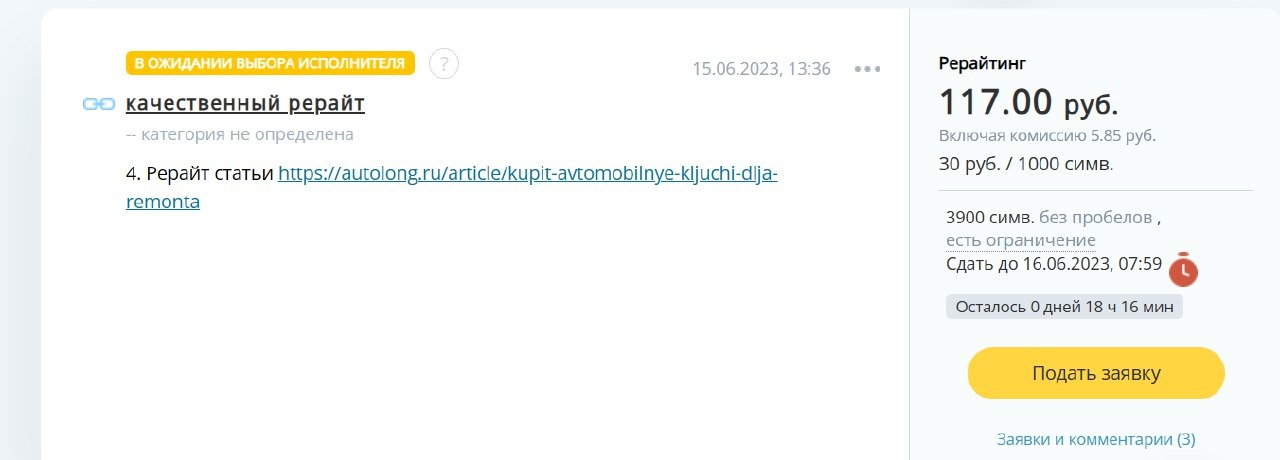Click the Рерайтинг heading
This screenshot has height=460, width=1280.
coord(982,64)
